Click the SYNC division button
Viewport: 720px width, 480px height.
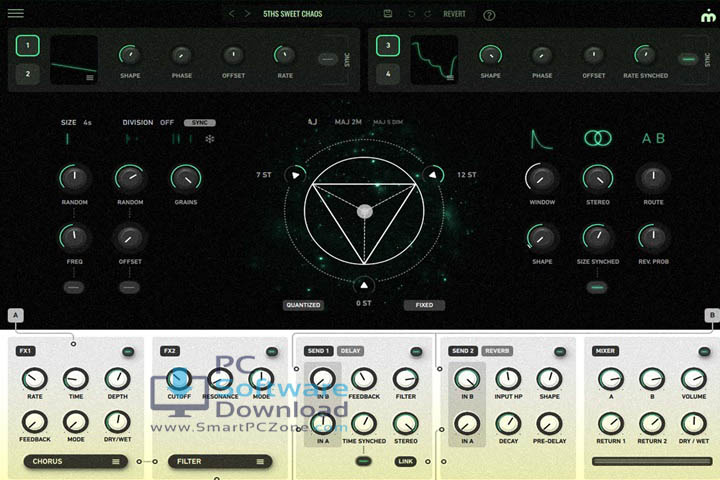coord(200,123)
